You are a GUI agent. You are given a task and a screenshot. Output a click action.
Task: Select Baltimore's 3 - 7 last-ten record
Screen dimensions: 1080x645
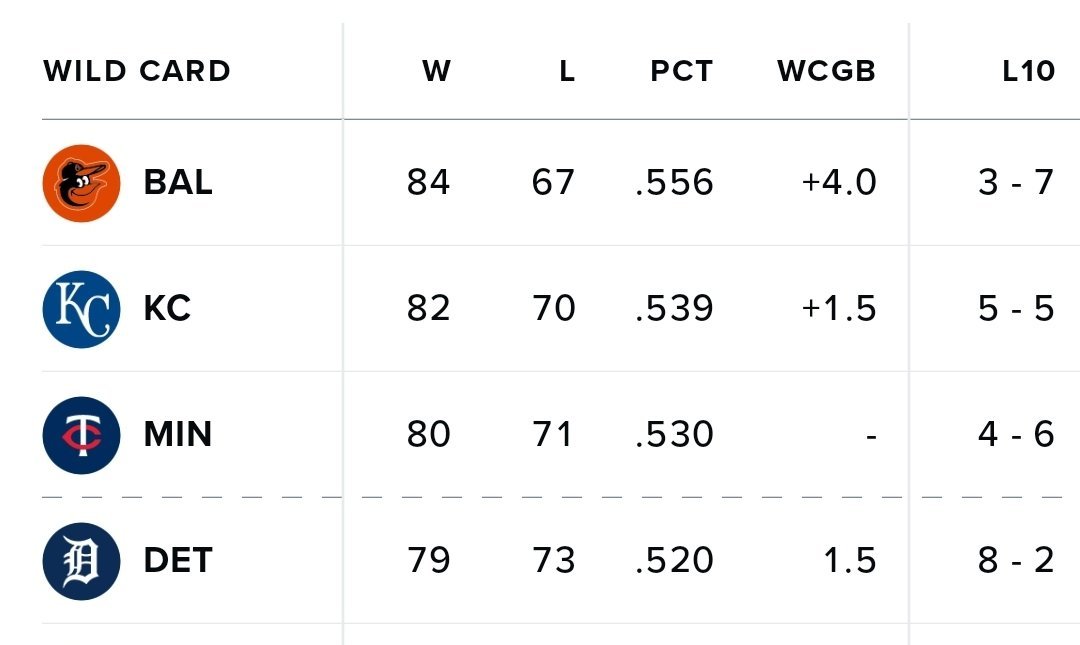tap(1016, 183)
